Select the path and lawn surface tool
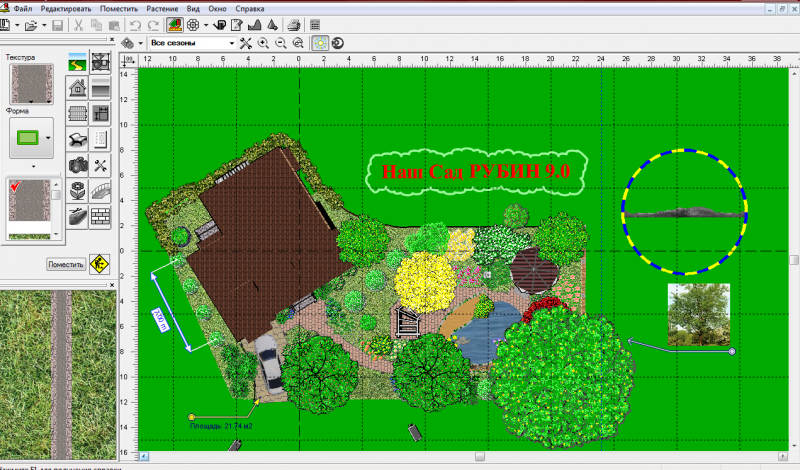The image size is (800, 470). pos(78,63)
